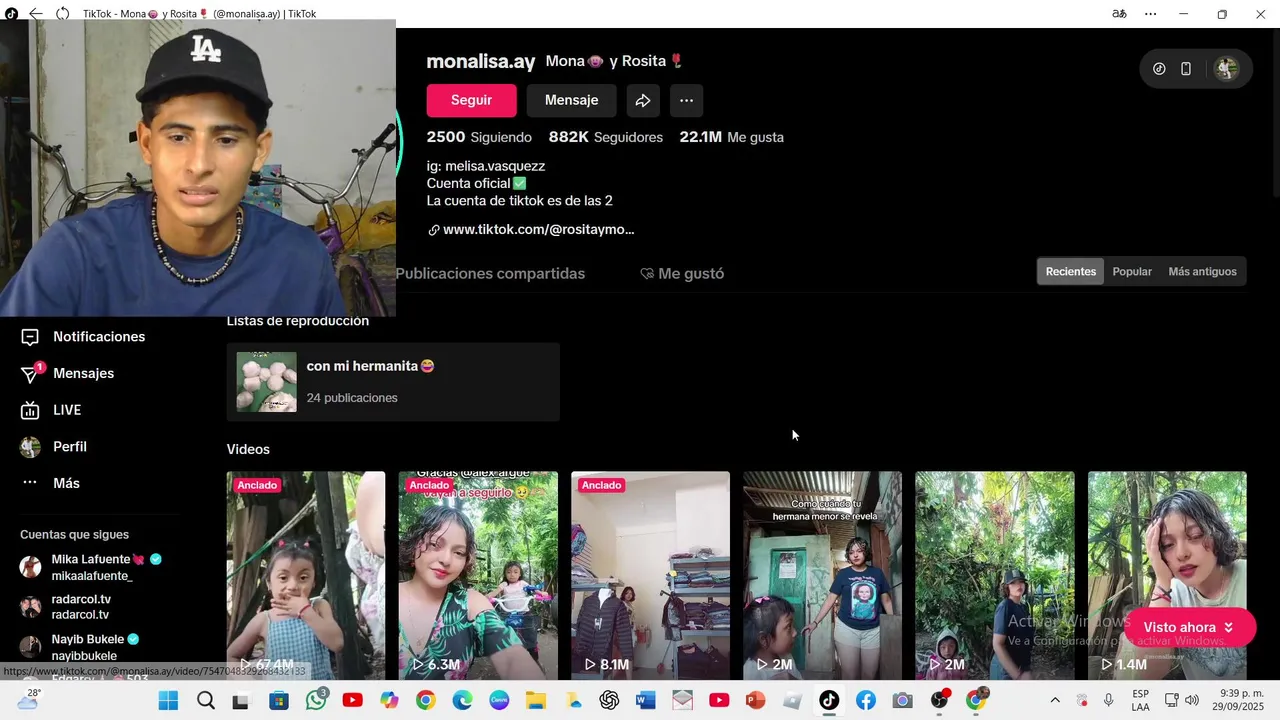The height and width of the screenshot is (720, 1280).
Task: Open Microsoft Store from the taskbar
Action: [x=279, y=701]
